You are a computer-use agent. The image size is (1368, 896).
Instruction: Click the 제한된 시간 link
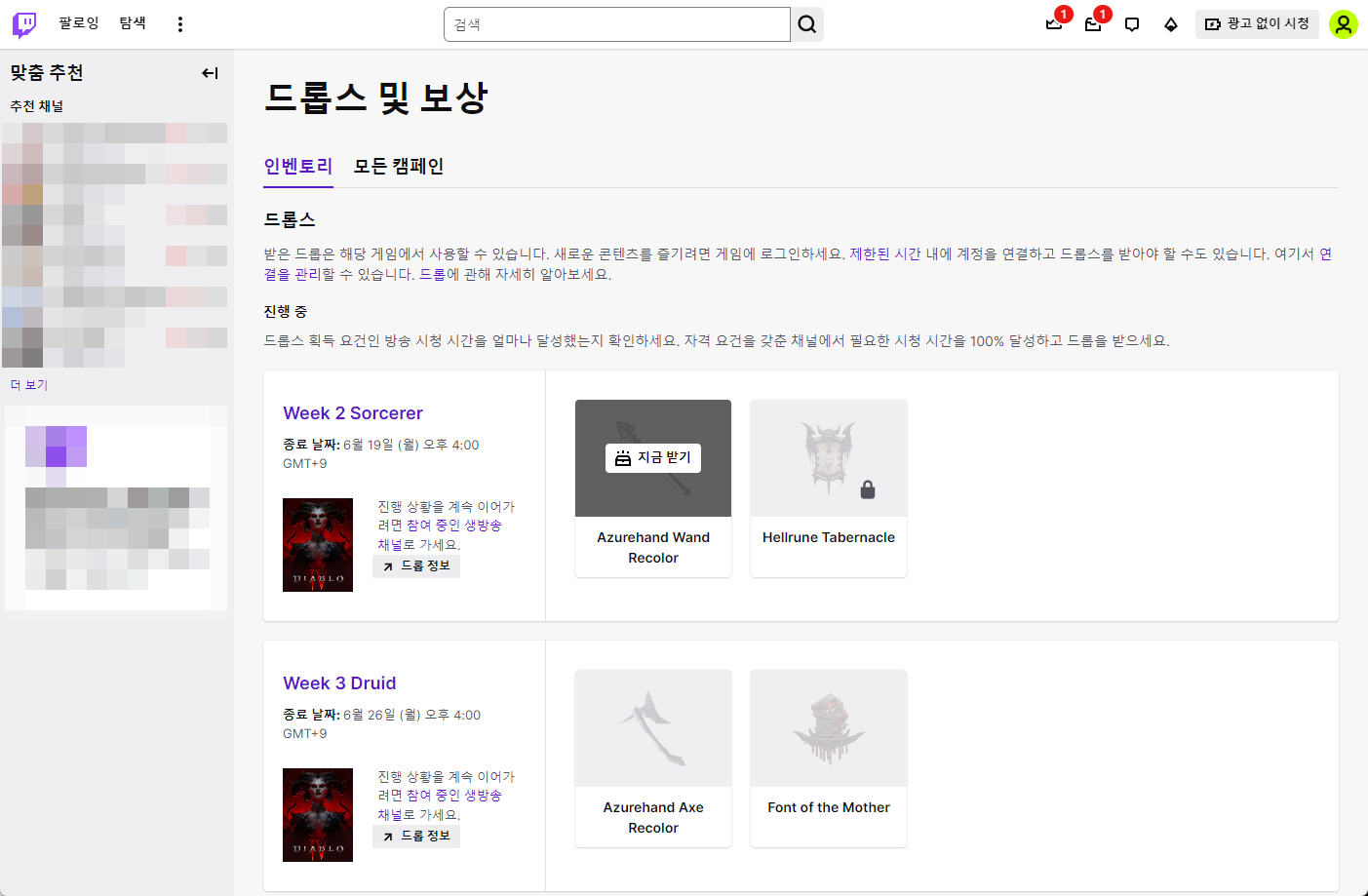click(x=885, y=253)
